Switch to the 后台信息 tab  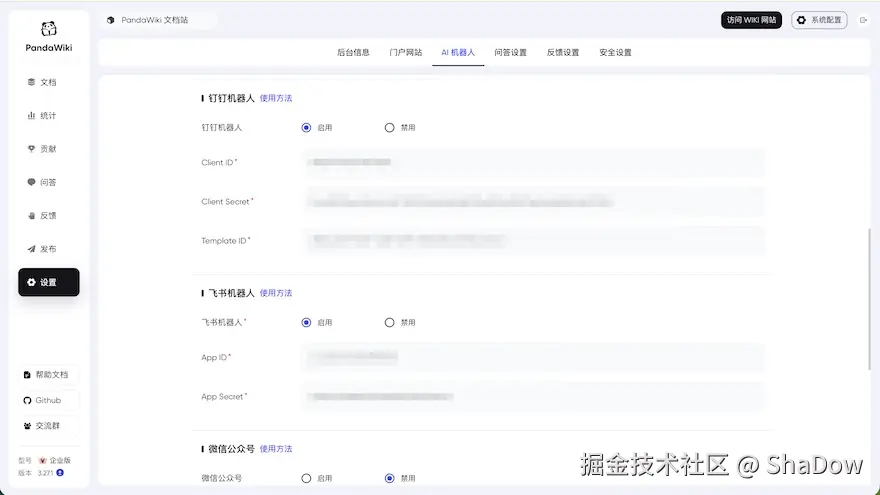tap(353, 53)
